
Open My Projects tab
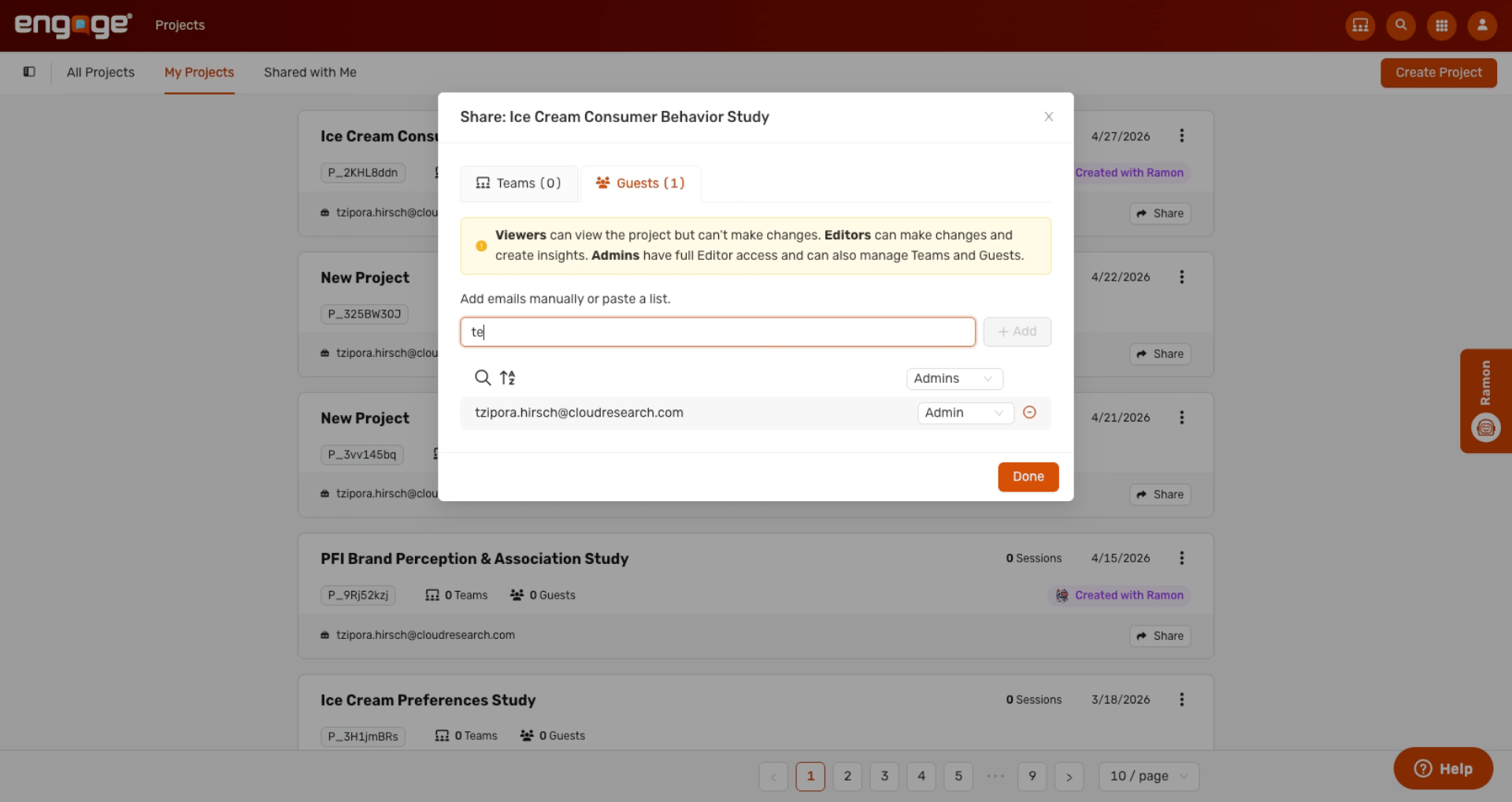pos(199,72)
